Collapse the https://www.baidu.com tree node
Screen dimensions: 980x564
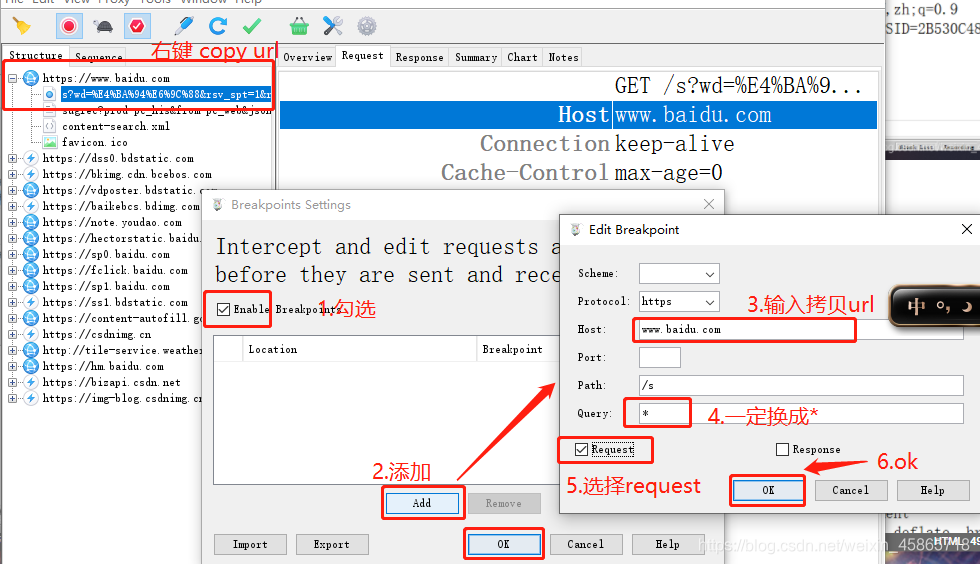click(12, 78)
